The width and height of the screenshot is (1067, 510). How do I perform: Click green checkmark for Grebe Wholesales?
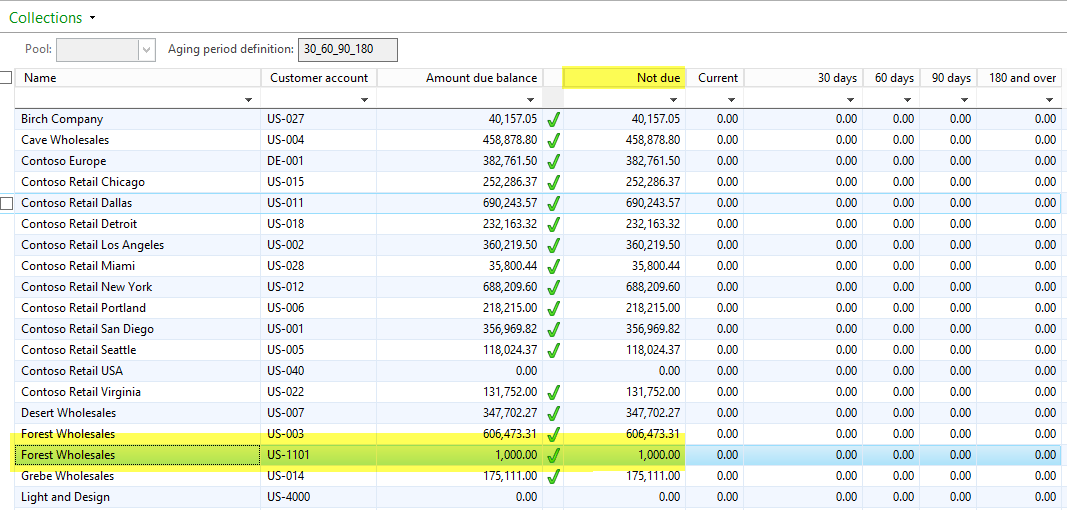(x=553, y=476)
